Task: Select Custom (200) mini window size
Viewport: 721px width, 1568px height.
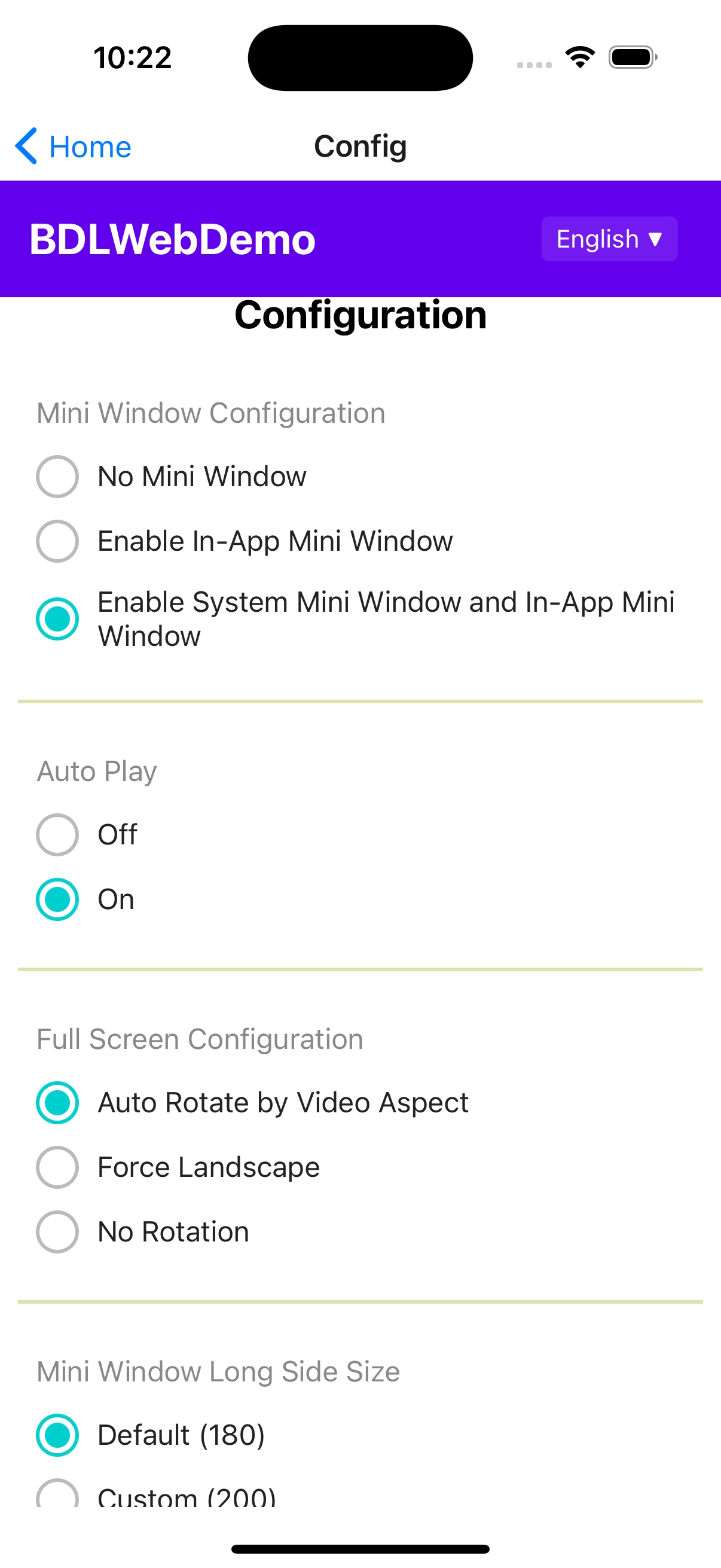Action: (x=57, y=1494)
